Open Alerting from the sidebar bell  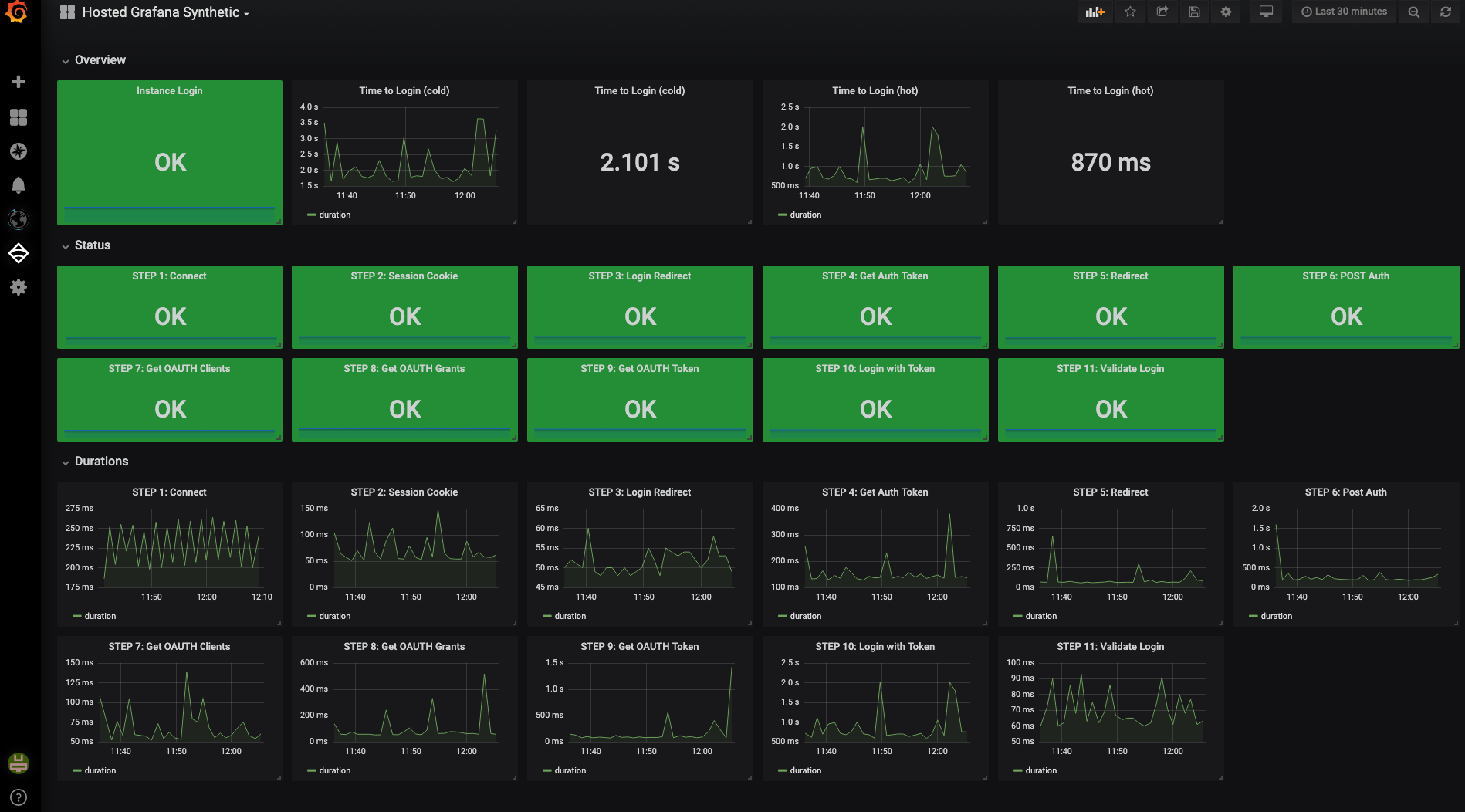click(19, 184)
